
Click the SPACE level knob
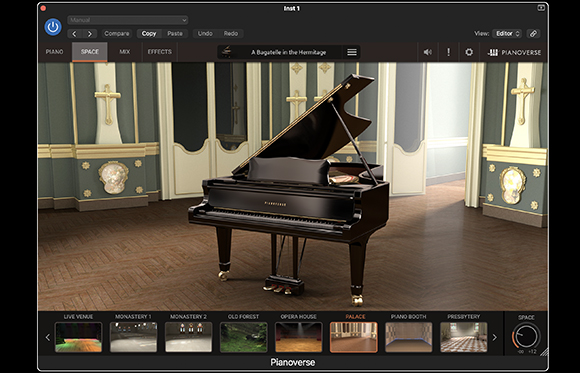point(526,336)
